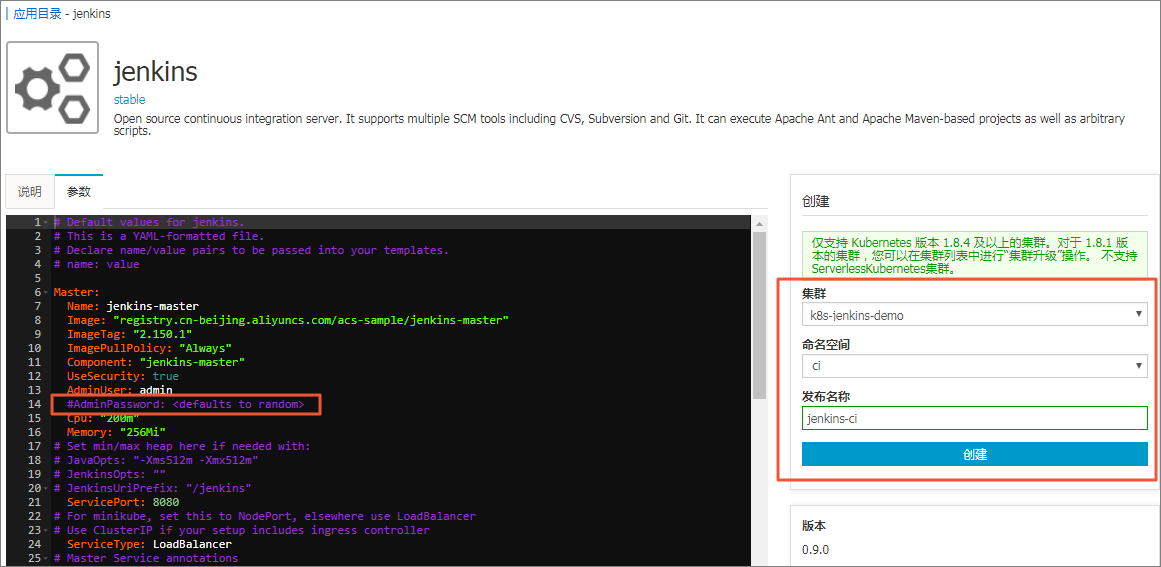Click the blue 创建 button
The height and width of the screenshot is (567, 1161).
point(974,454)
